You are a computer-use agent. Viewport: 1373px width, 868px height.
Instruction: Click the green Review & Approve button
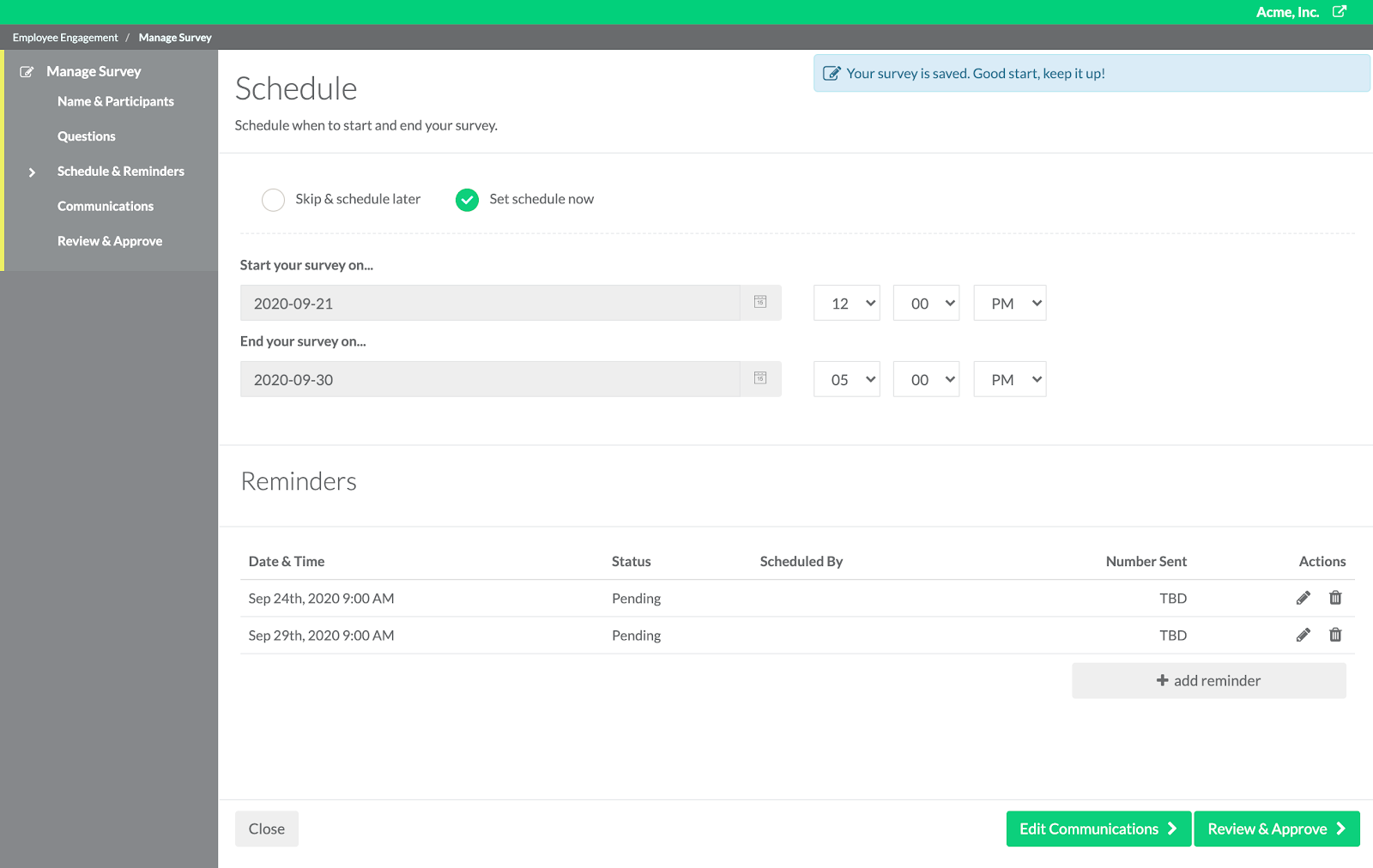(x=1277, y=829)
